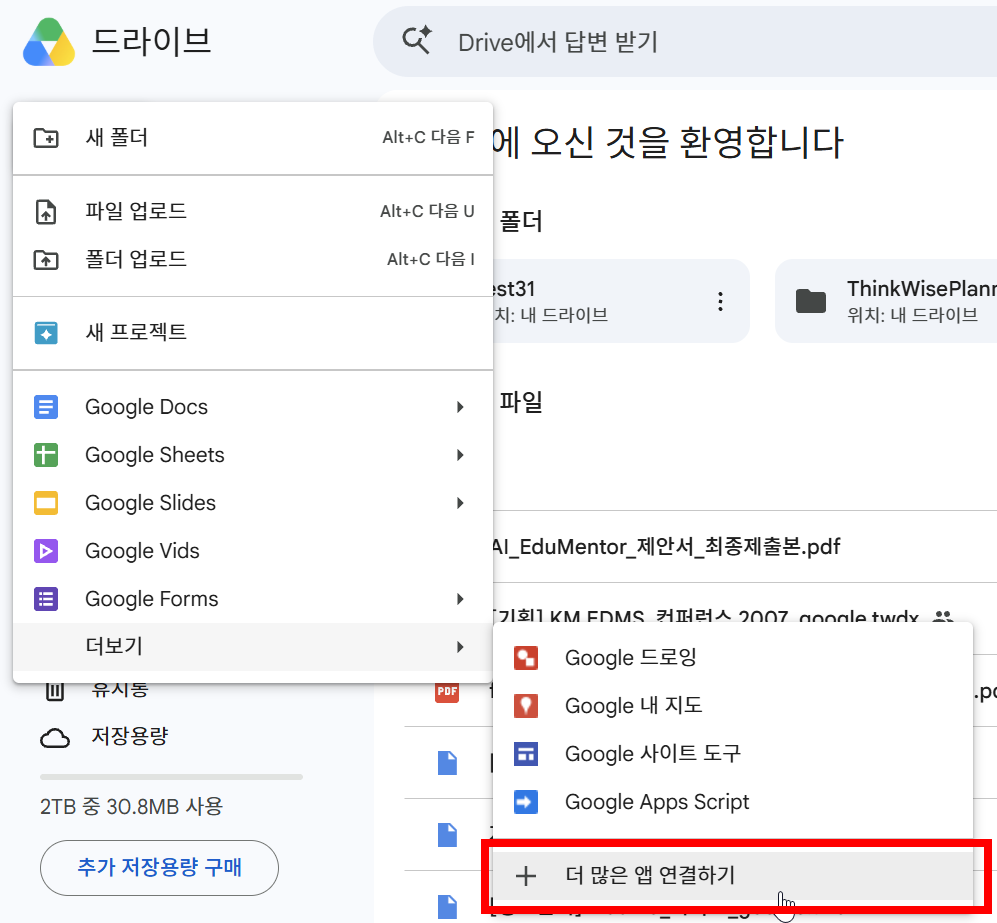Select Google 드로잉 from submenu
This screenshot has height=923, width=997.
click(733, 658)
